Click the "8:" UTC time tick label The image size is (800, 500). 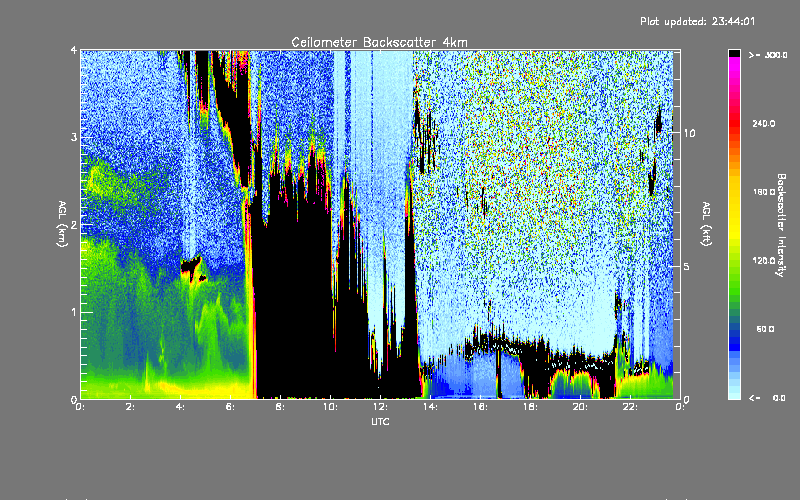coord(280,407)
